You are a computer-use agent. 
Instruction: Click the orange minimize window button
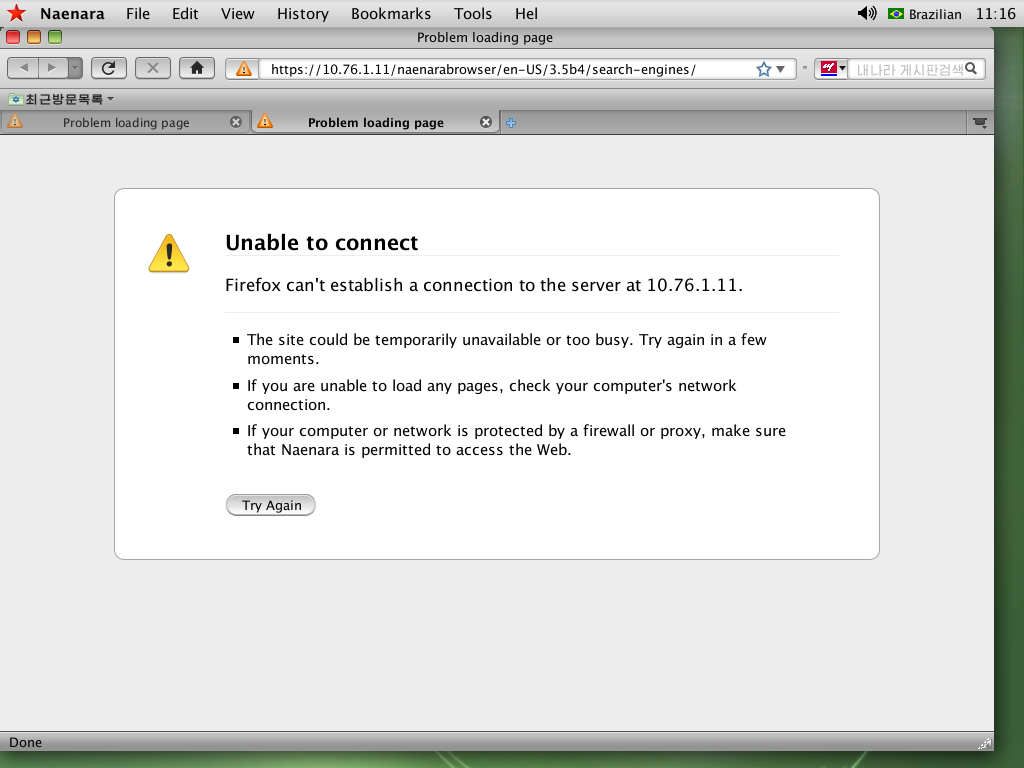pyautogui.click(x=33, y=37)
